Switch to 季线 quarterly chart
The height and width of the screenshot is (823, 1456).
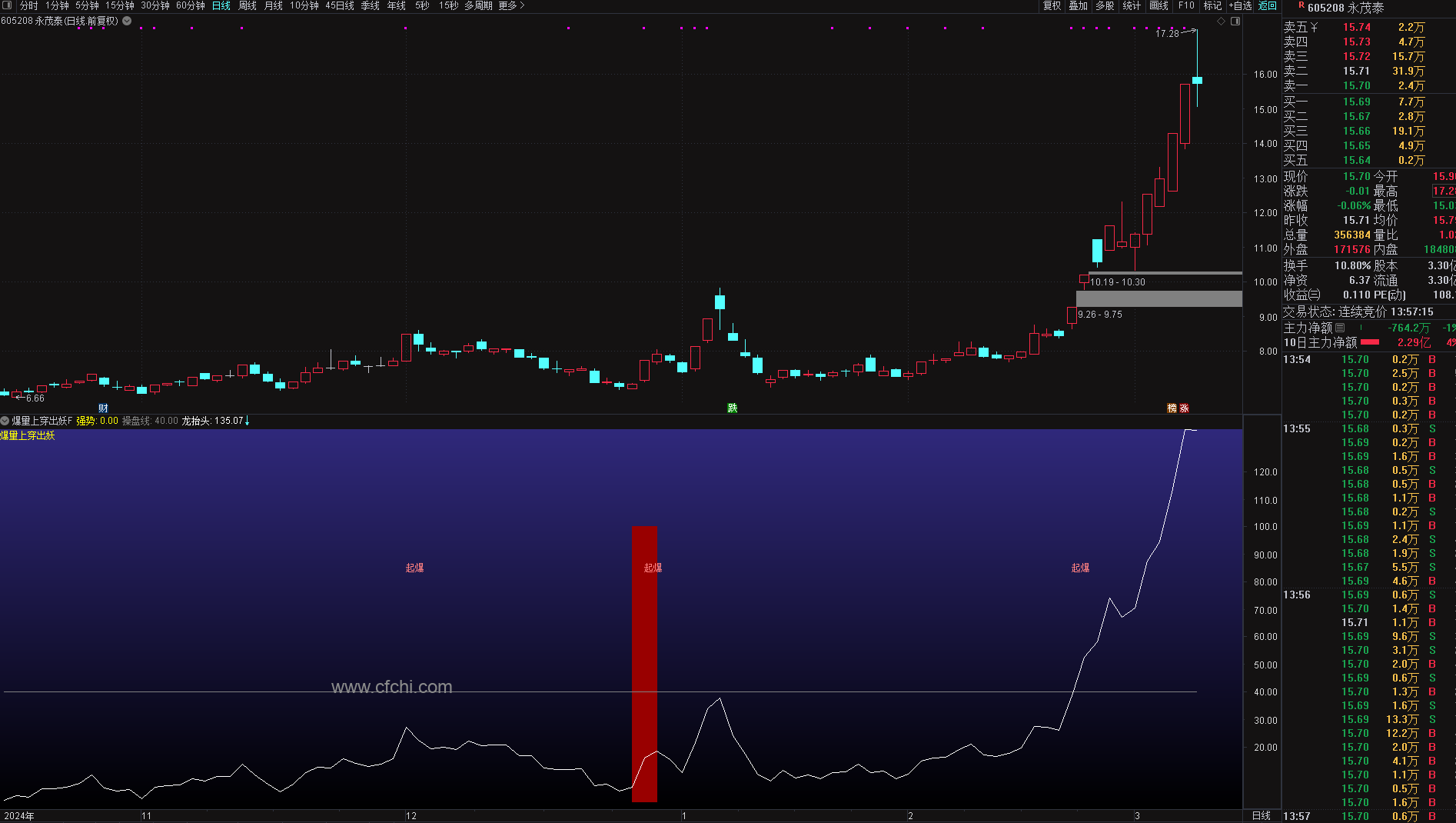coord(371,5)
